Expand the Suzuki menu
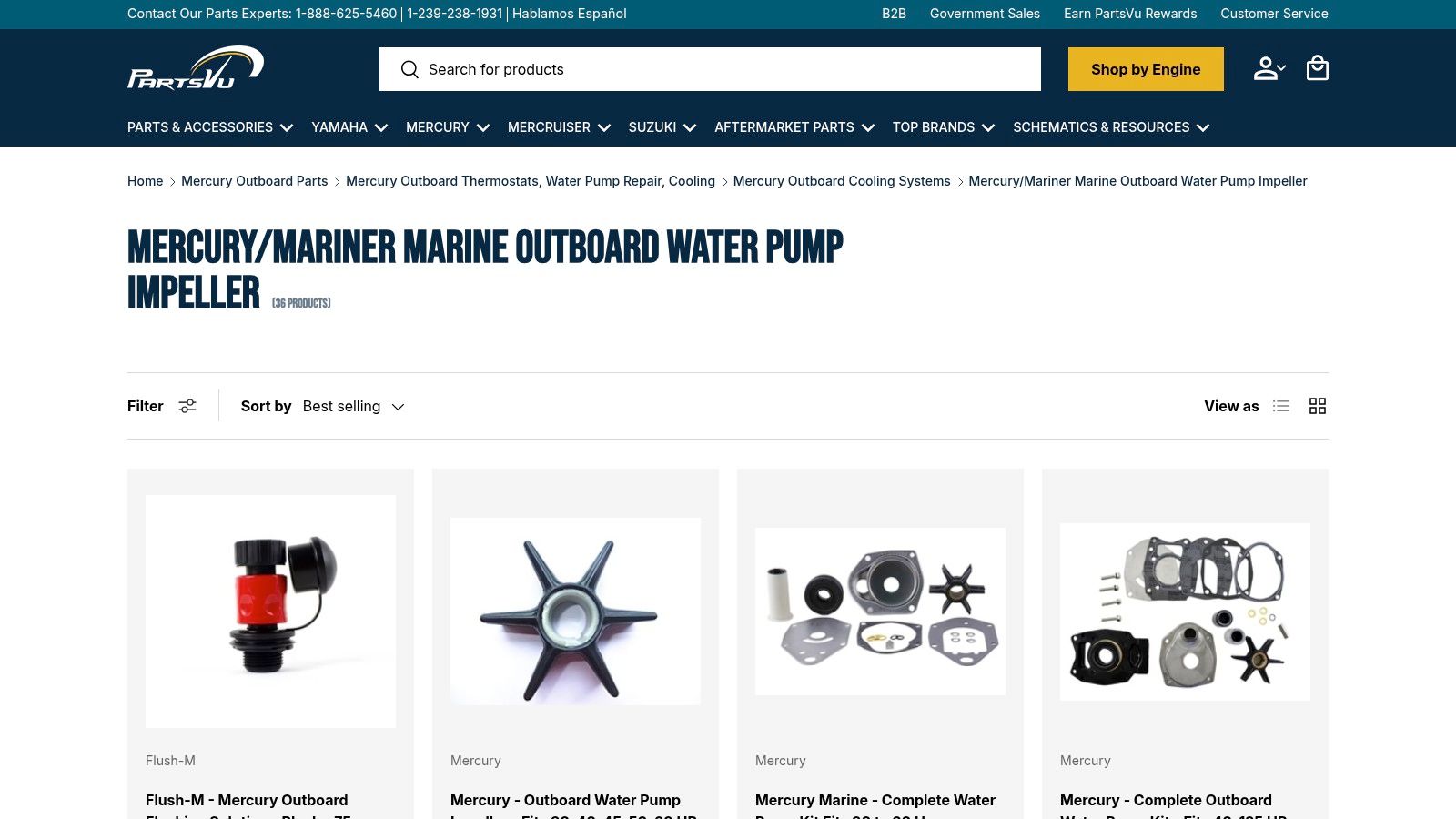1456x819 pixels. click(662, 127)
